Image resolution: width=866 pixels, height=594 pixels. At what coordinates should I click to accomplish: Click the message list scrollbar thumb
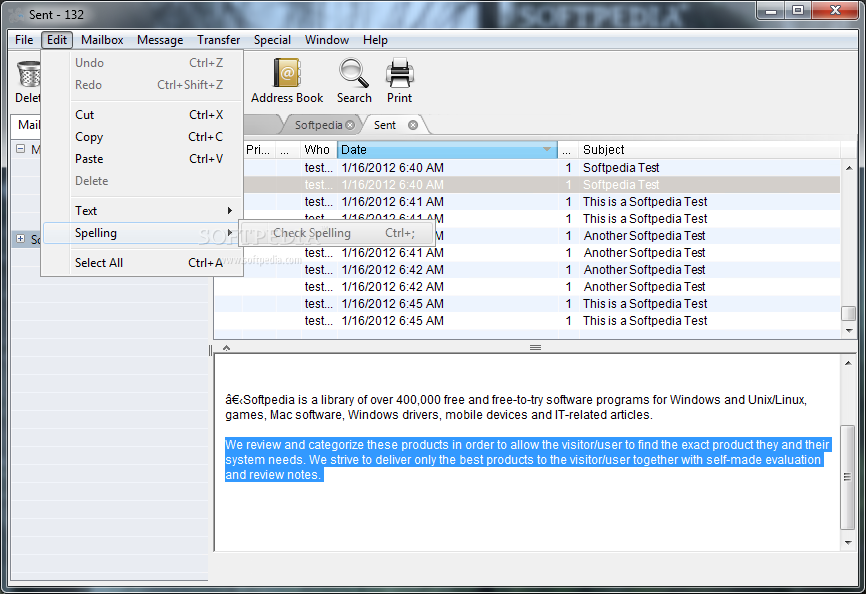pyautogui.click(x=848, y=313)
